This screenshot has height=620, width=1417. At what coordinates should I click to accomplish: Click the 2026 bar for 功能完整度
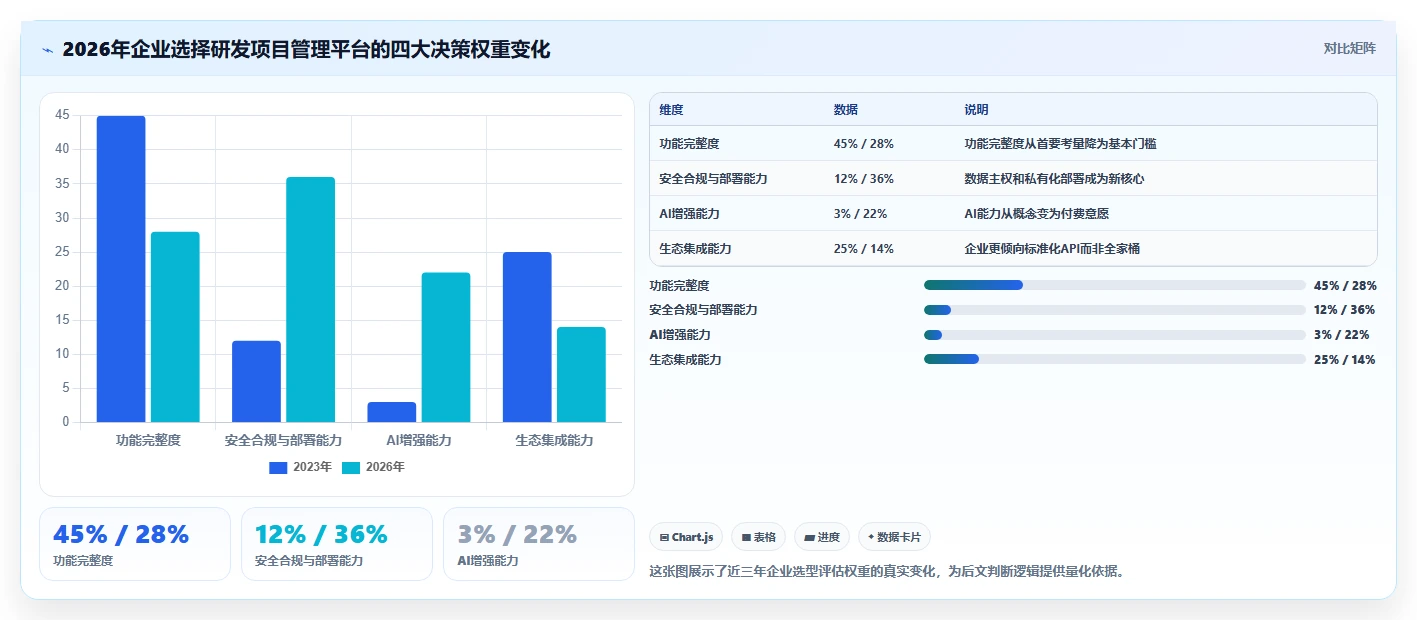[175, 327]
